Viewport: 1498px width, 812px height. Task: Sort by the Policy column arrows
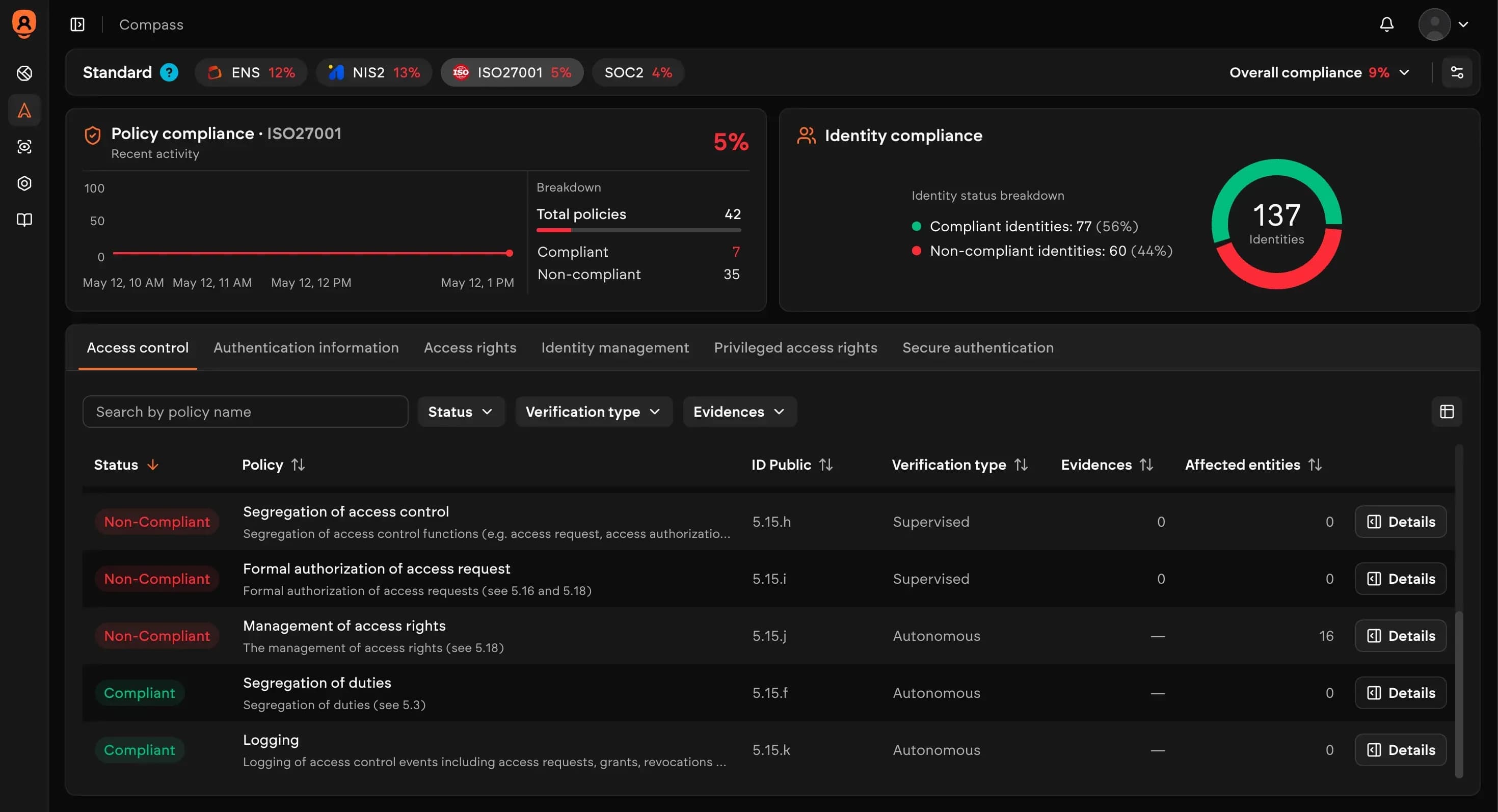point(298,465)
